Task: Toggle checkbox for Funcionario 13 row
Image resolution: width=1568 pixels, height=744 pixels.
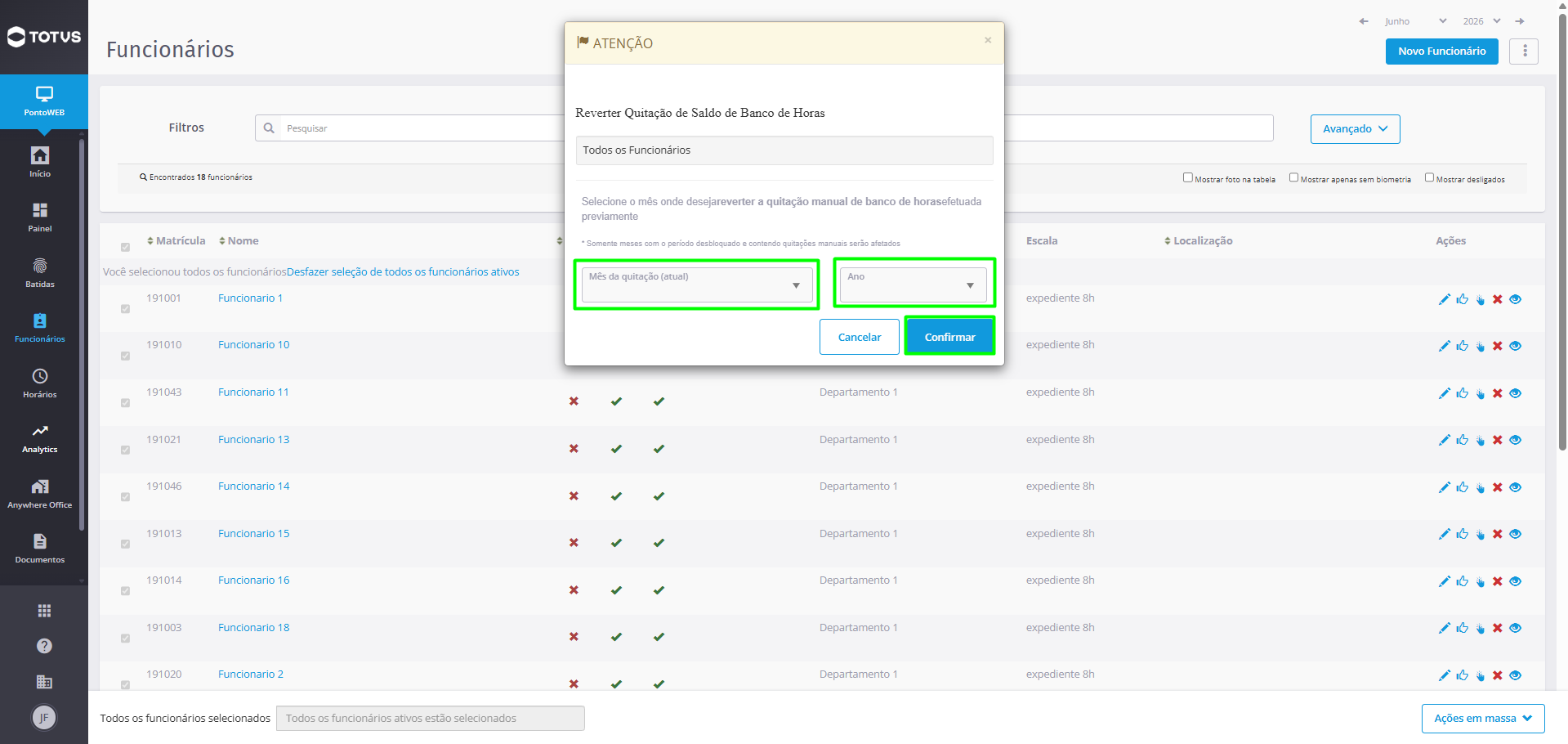Action: (125, 450)
